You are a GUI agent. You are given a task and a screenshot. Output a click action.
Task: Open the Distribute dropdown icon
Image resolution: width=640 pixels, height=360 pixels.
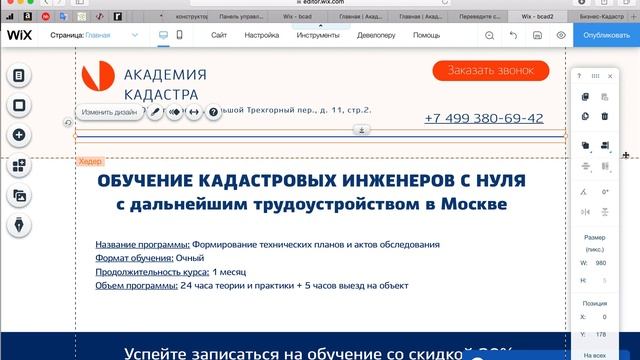(x=585, y=166)
